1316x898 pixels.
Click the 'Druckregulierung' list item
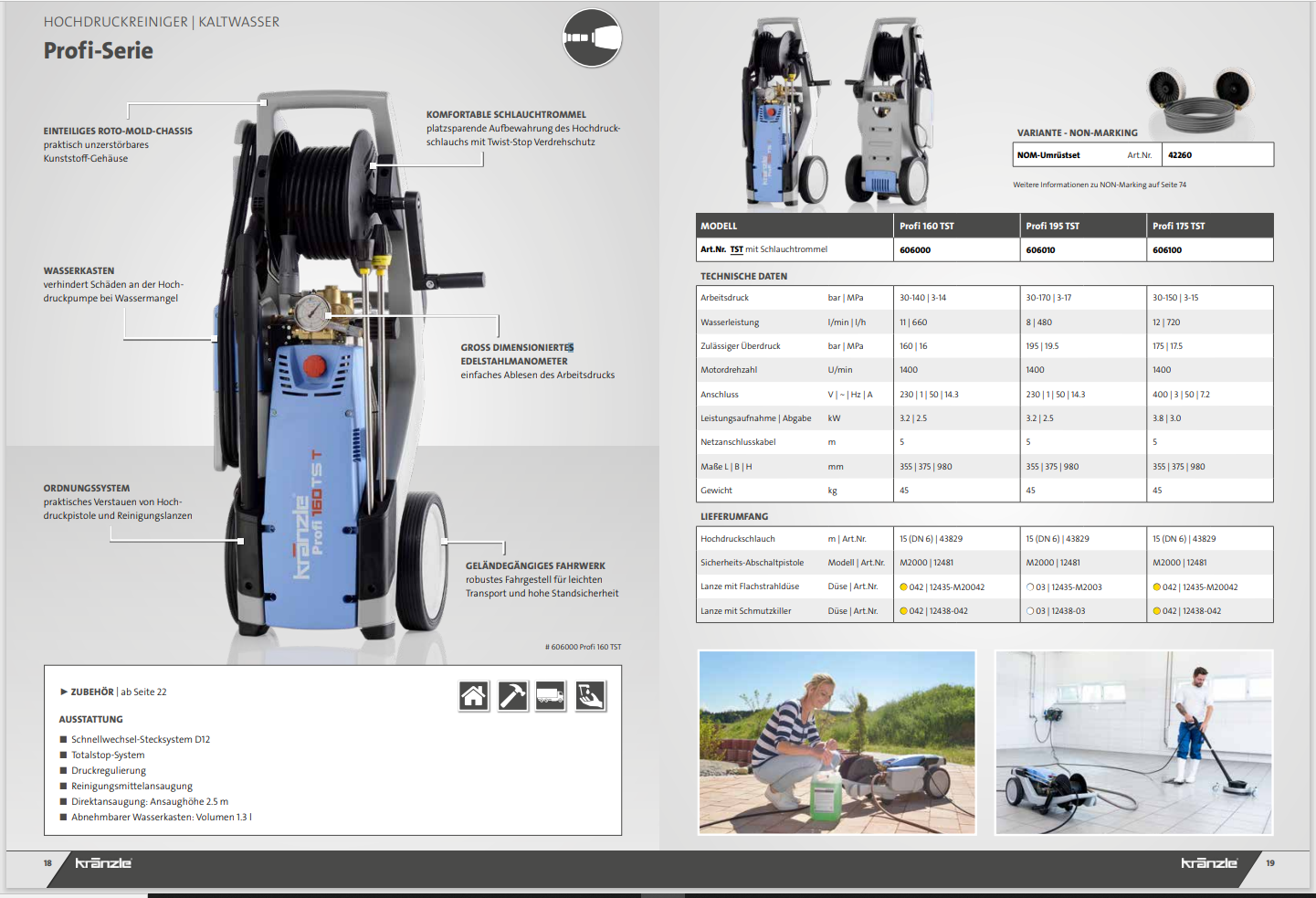pos(109,771)
